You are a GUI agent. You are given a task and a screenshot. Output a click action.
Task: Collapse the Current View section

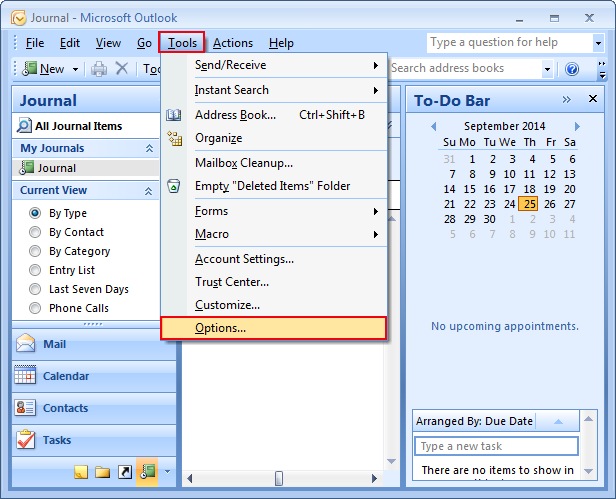(x=148, y=191)
